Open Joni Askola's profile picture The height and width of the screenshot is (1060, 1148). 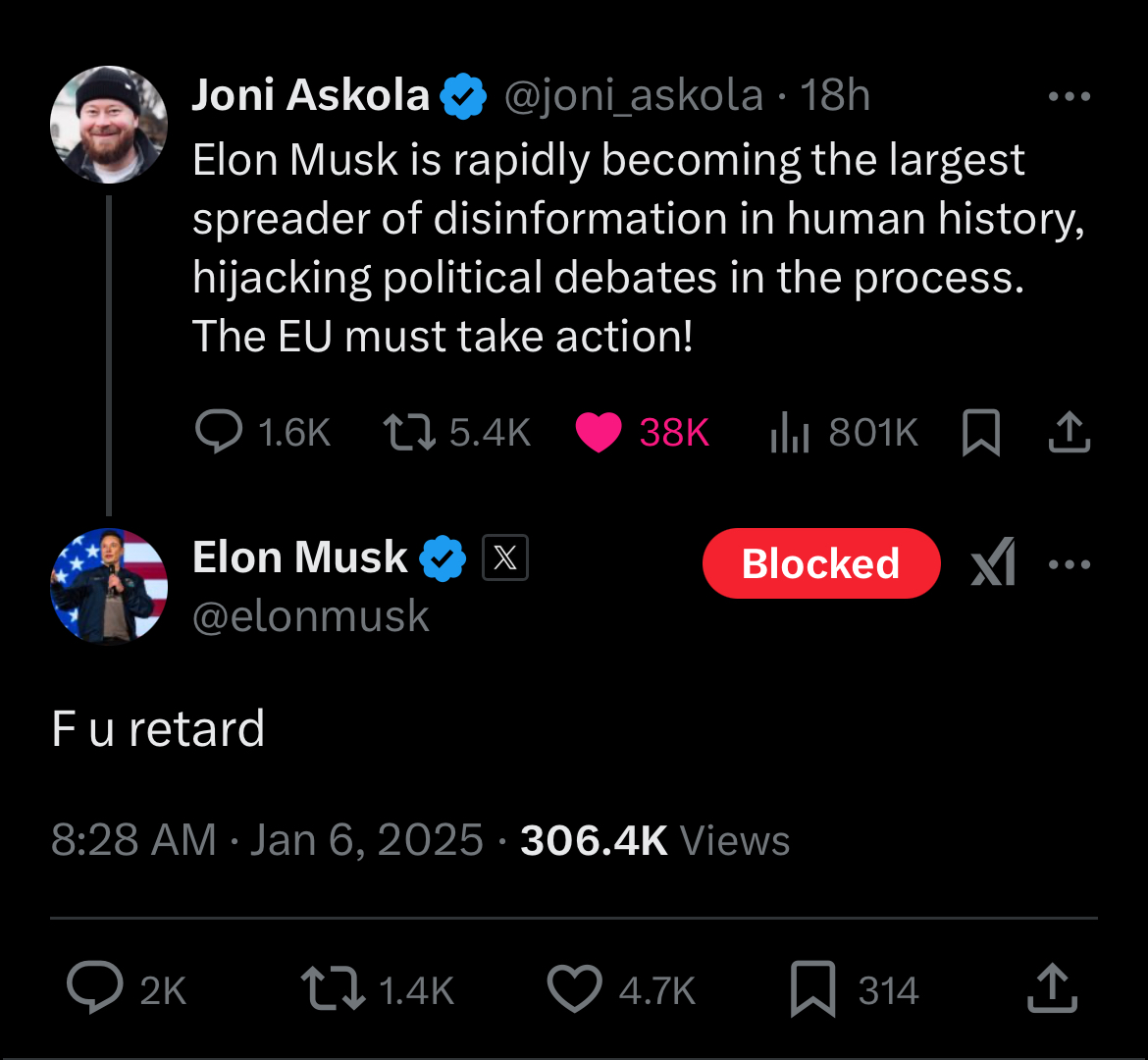tap(109, 125)
